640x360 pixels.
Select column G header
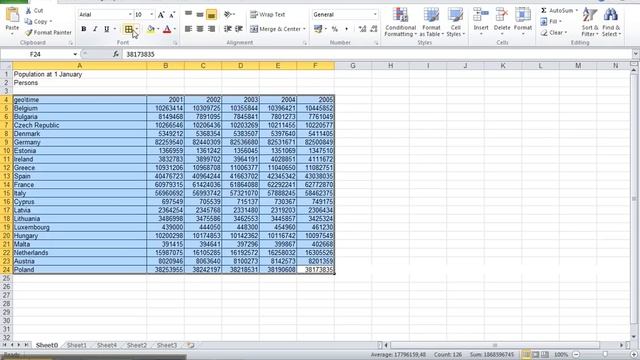353,66
